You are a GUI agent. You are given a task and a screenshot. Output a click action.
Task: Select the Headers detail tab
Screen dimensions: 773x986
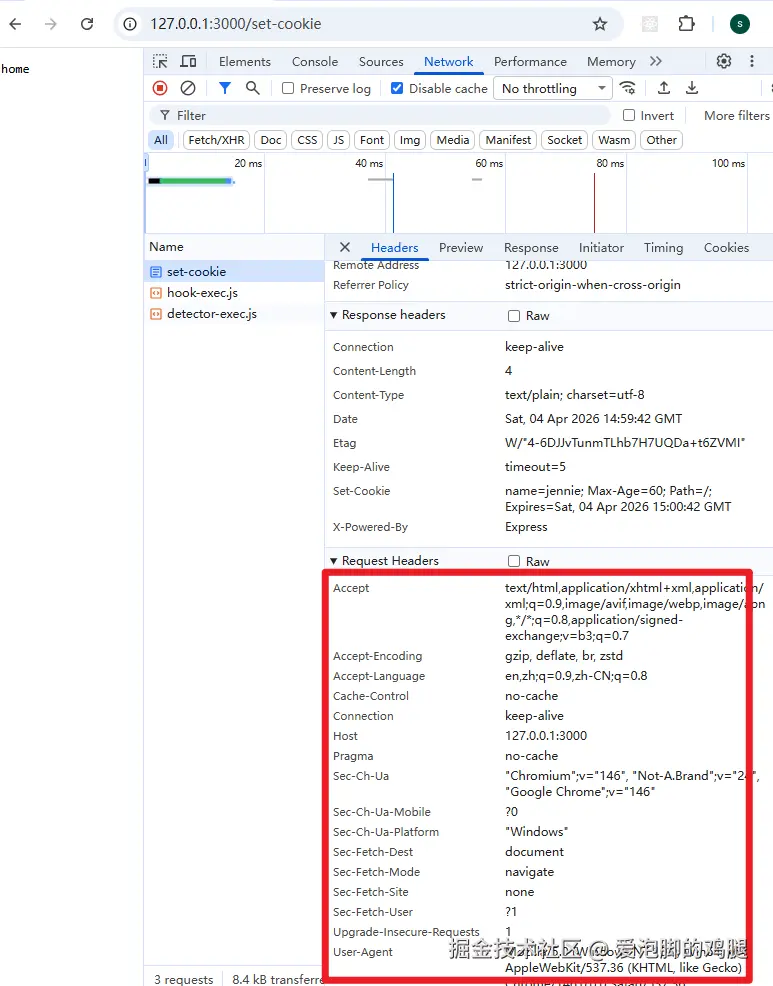[394, 248]
